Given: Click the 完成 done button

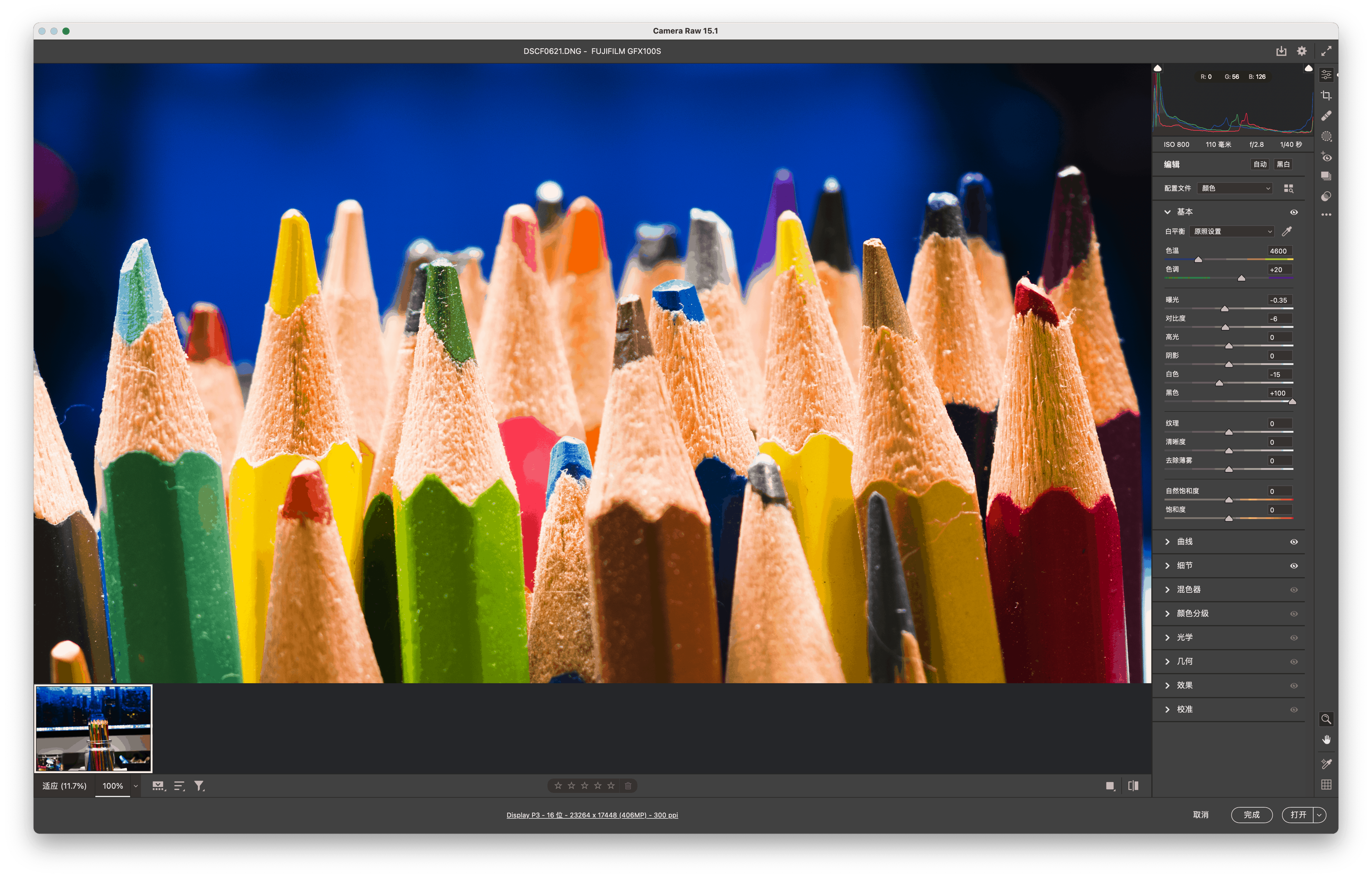Looking at the screenshot, I should click(1252, 815).
